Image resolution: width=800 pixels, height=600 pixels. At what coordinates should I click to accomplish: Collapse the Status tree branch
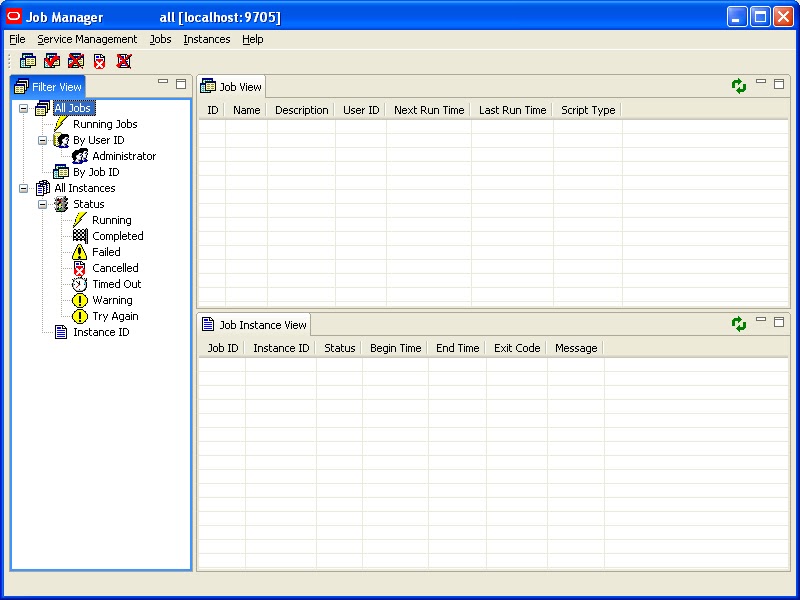(41, 204)
